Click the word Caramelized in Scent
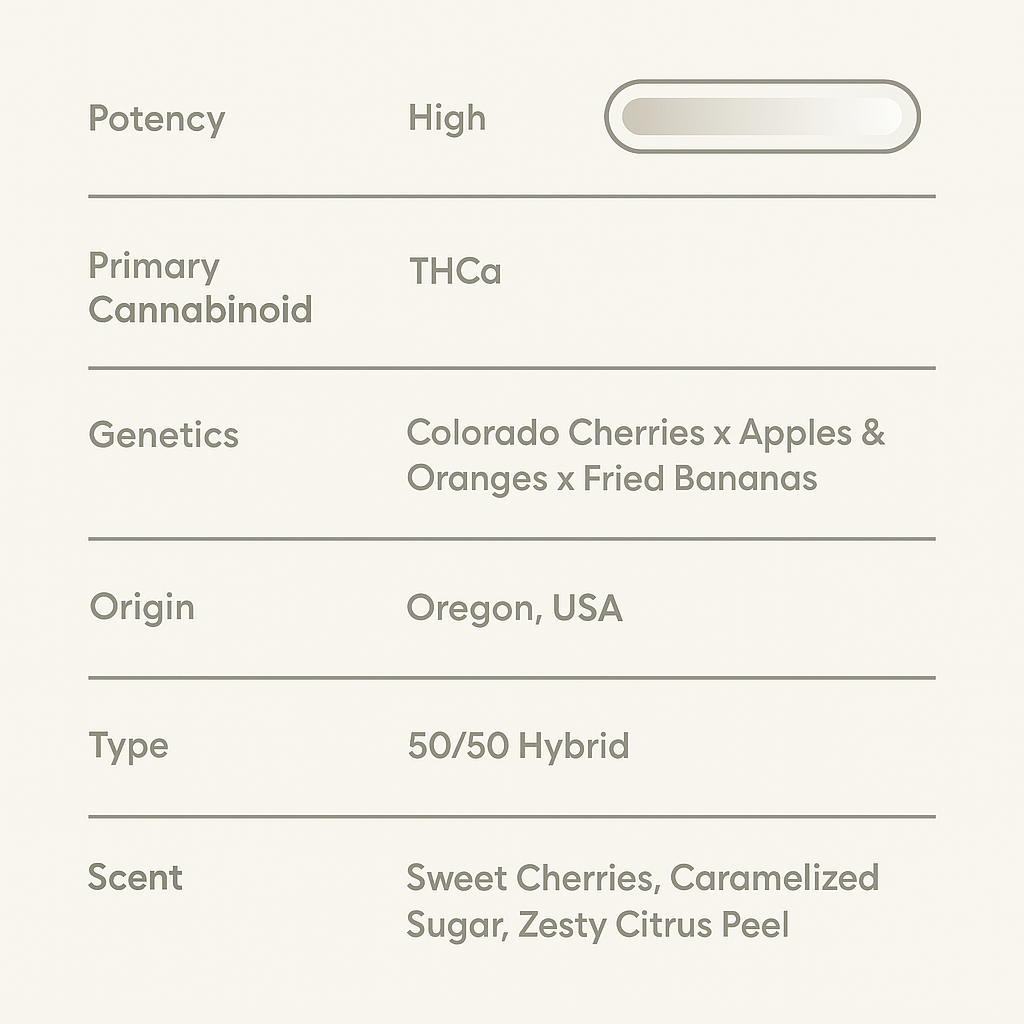Image resolution: width=1024 pixels, height=1024 pixels. point(774,878)
